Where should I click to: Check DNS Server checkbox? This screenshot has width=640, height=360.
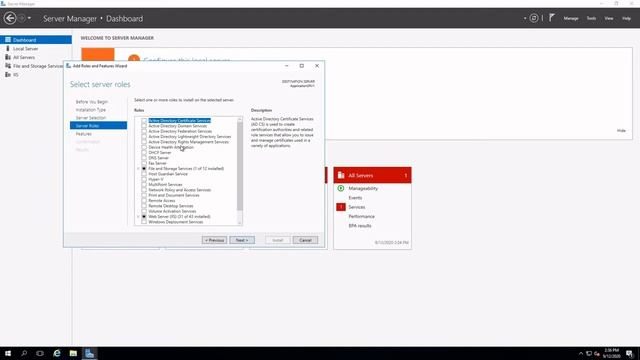pyautogui.click(x=144, y=158)
